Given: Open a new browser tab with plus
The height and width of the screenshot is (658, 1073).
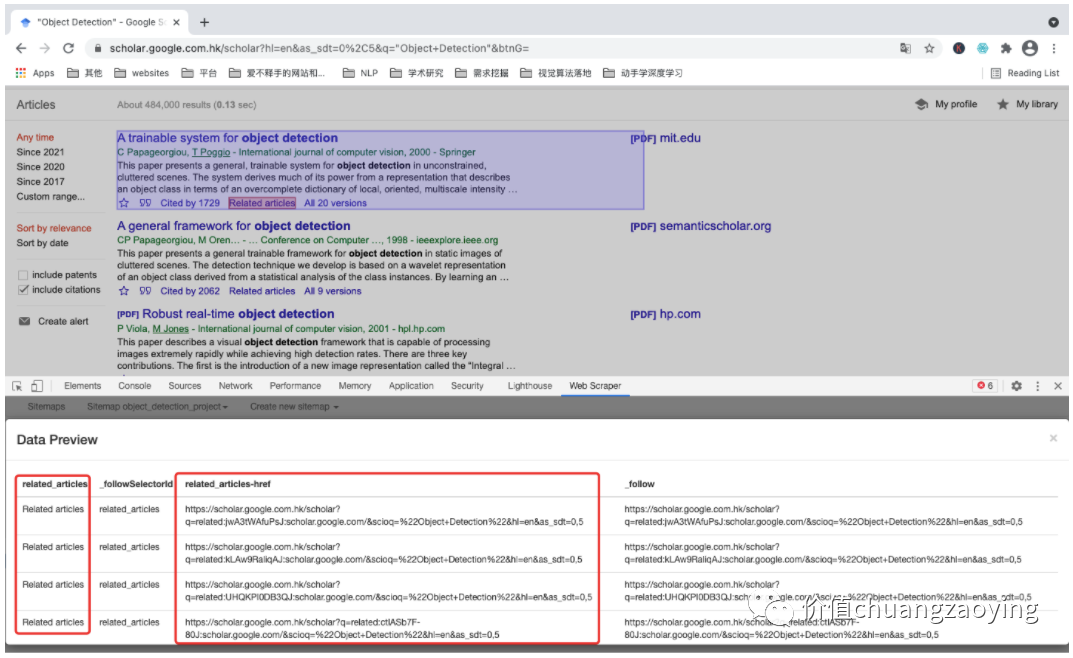Looking at the screenshot, I should tap(205, 23).
